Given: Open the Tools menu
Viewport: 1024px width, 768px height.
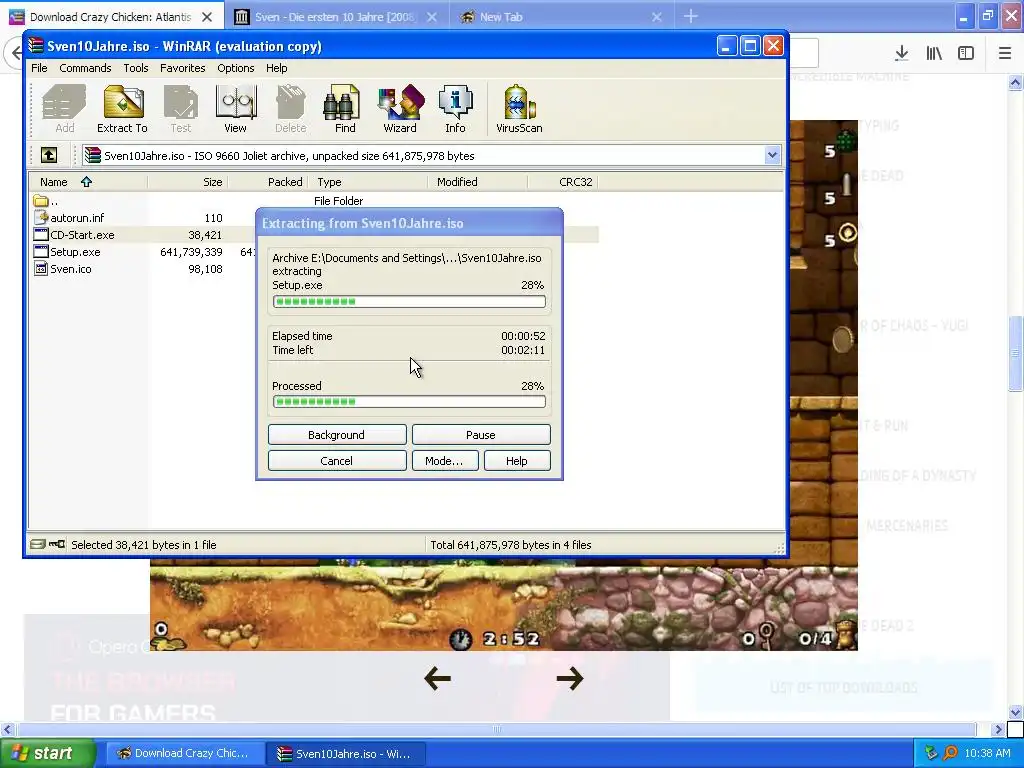Looking at the screenshot, I should [136, 68].
